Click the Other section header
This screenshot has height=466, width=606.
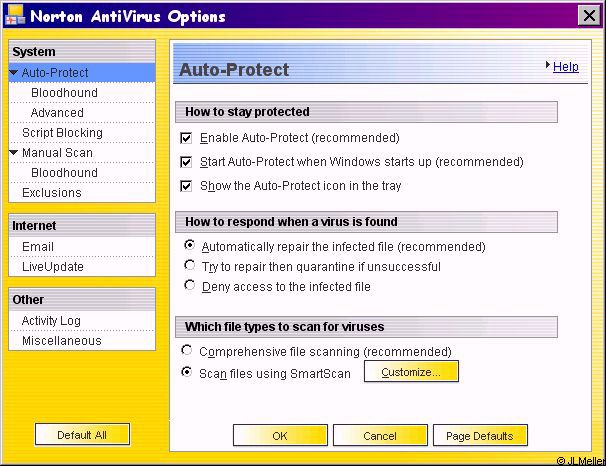point(82,300)
